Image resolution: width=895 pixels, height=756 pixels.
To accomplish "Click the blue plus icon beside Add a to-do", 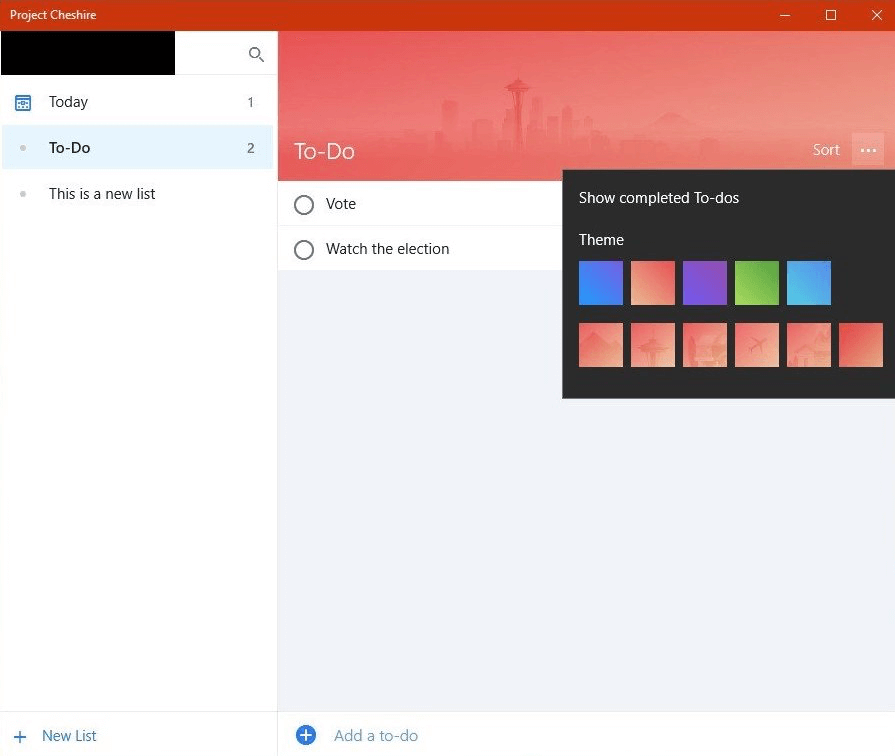I will [305, 734].
